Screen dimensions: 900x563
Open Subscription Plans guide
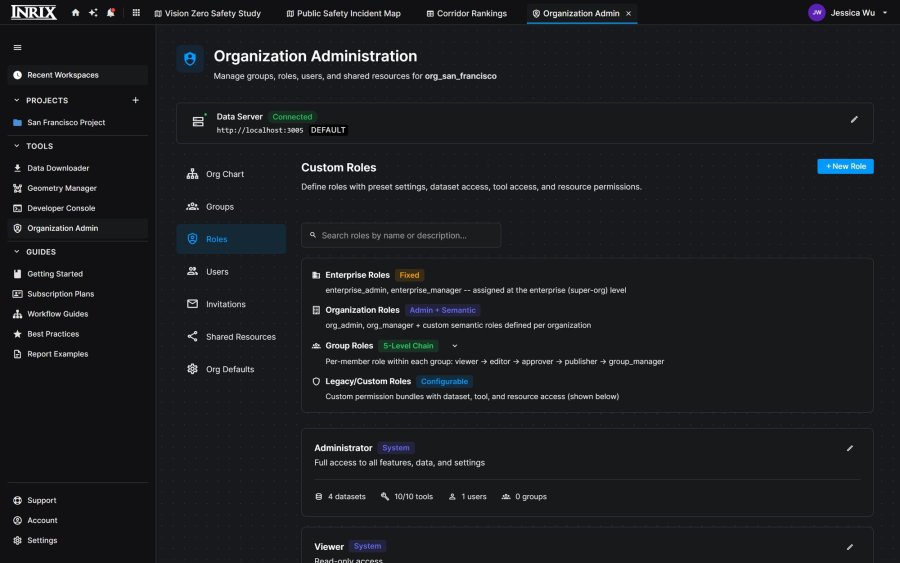[77, 294]
